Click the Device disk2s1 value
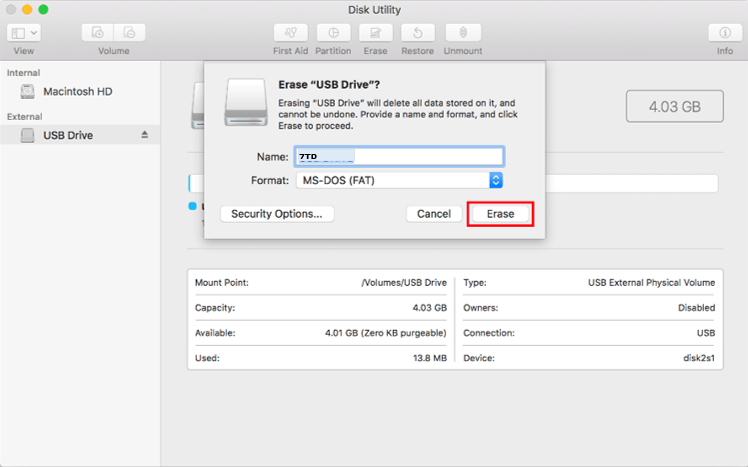The image size is (748, 467). point(699,358)
